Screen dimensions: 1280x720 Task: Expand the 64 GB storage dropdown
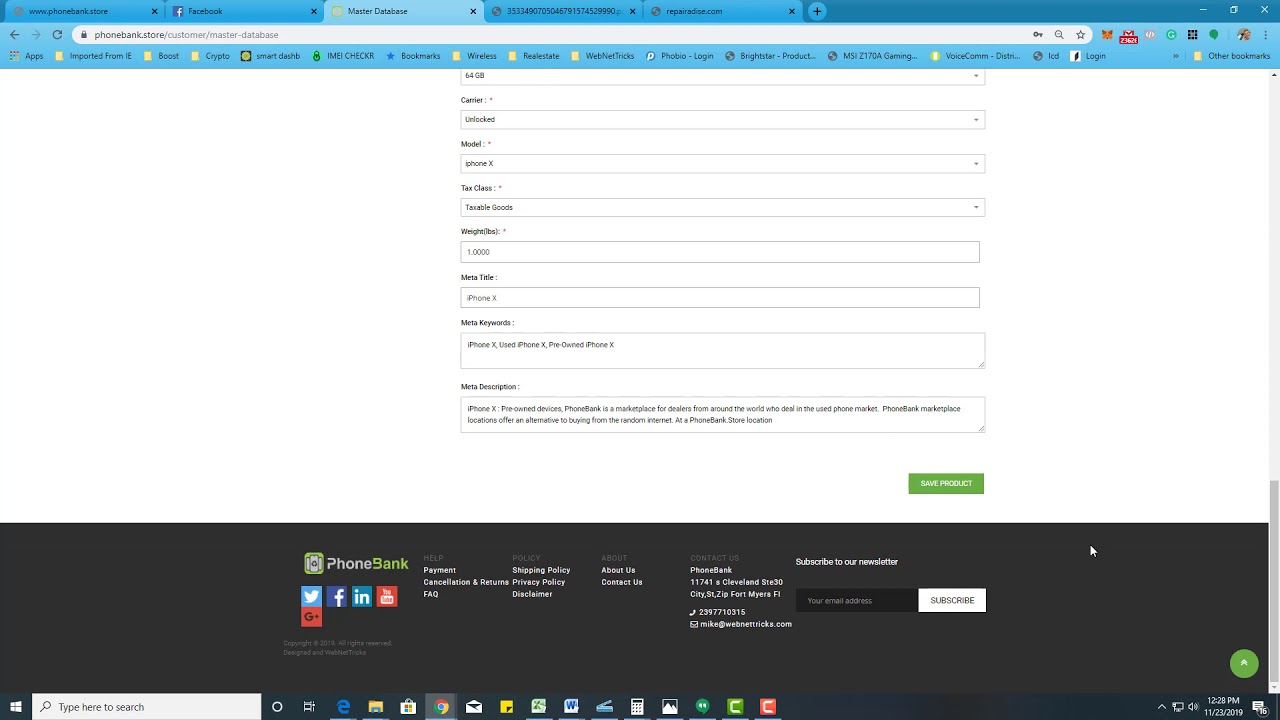click(x=723, y=76)
